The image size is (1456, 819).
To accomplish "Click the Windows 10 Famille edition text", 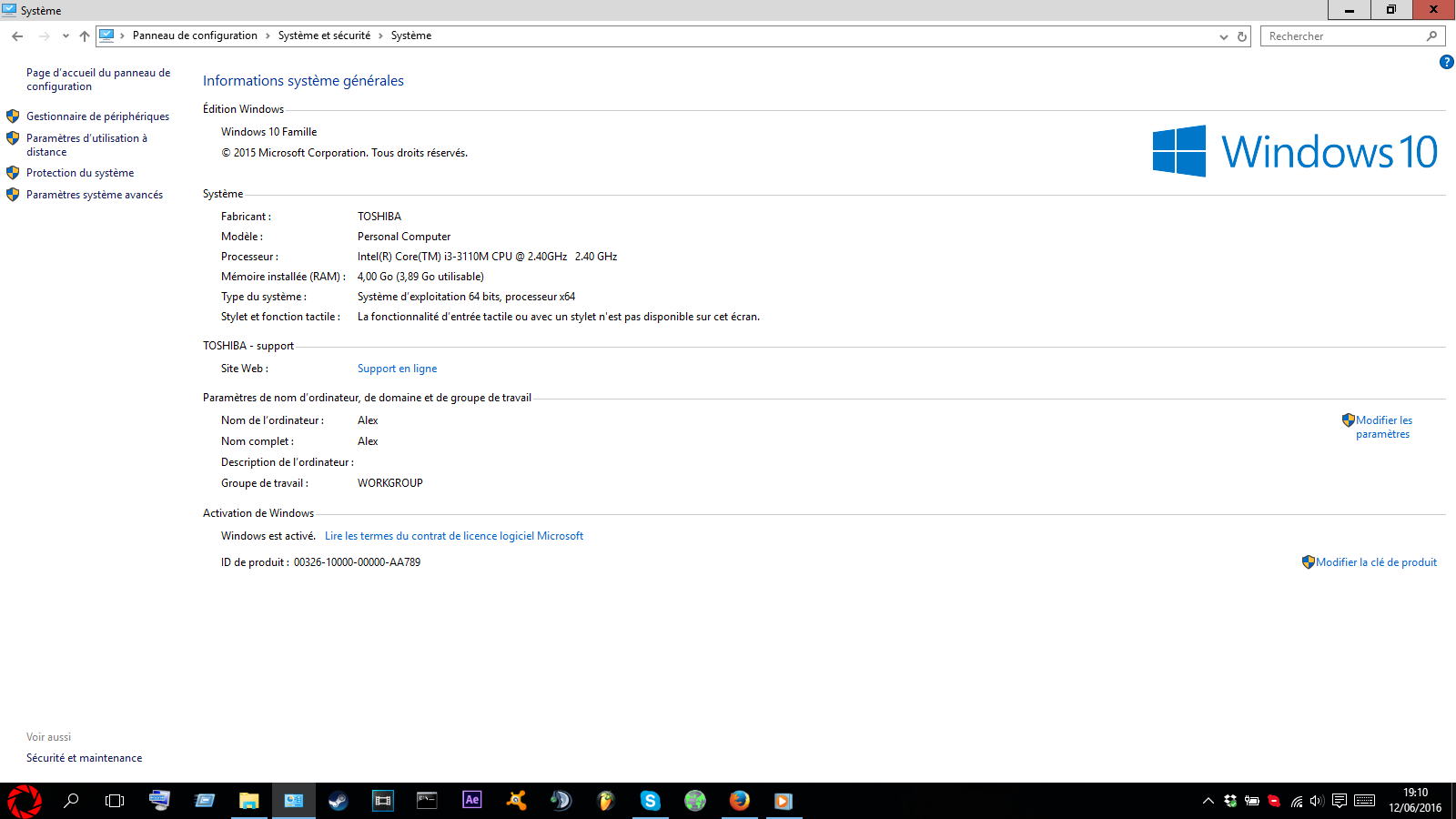I will coord(269,132).
